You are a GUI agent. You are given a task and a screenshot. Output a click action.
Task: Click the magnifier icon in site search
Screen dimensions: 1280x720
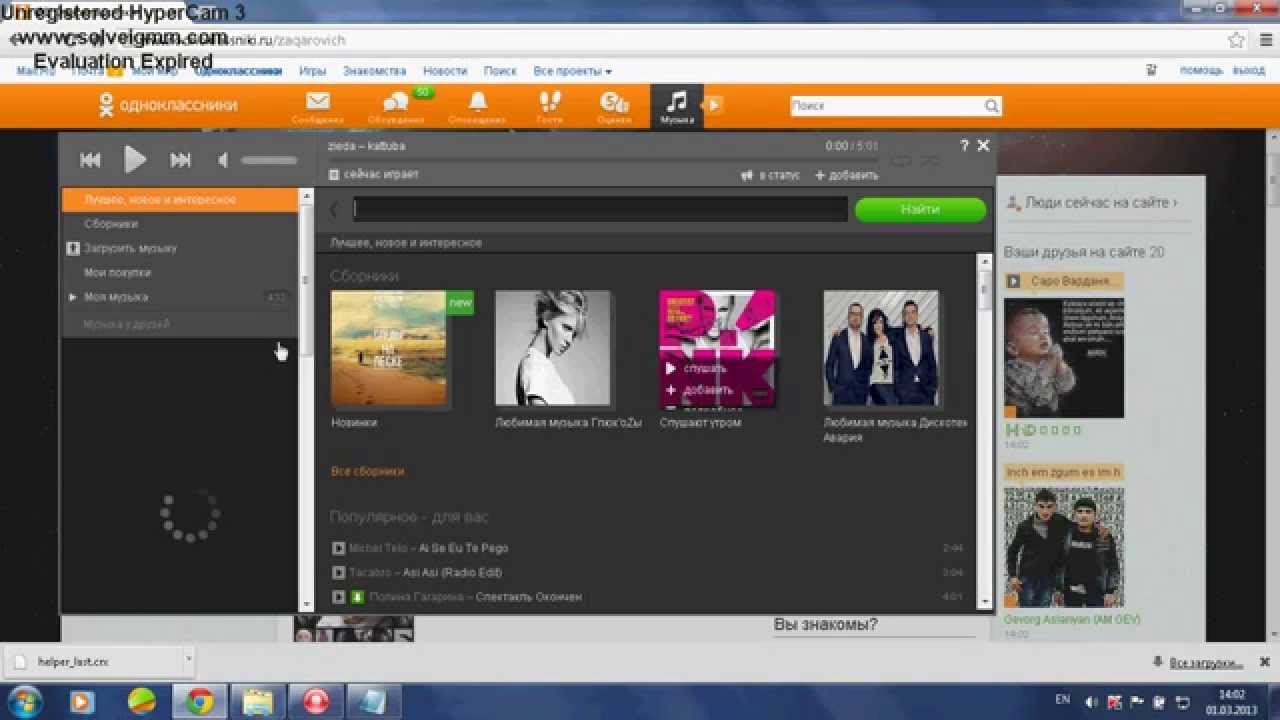991,106
